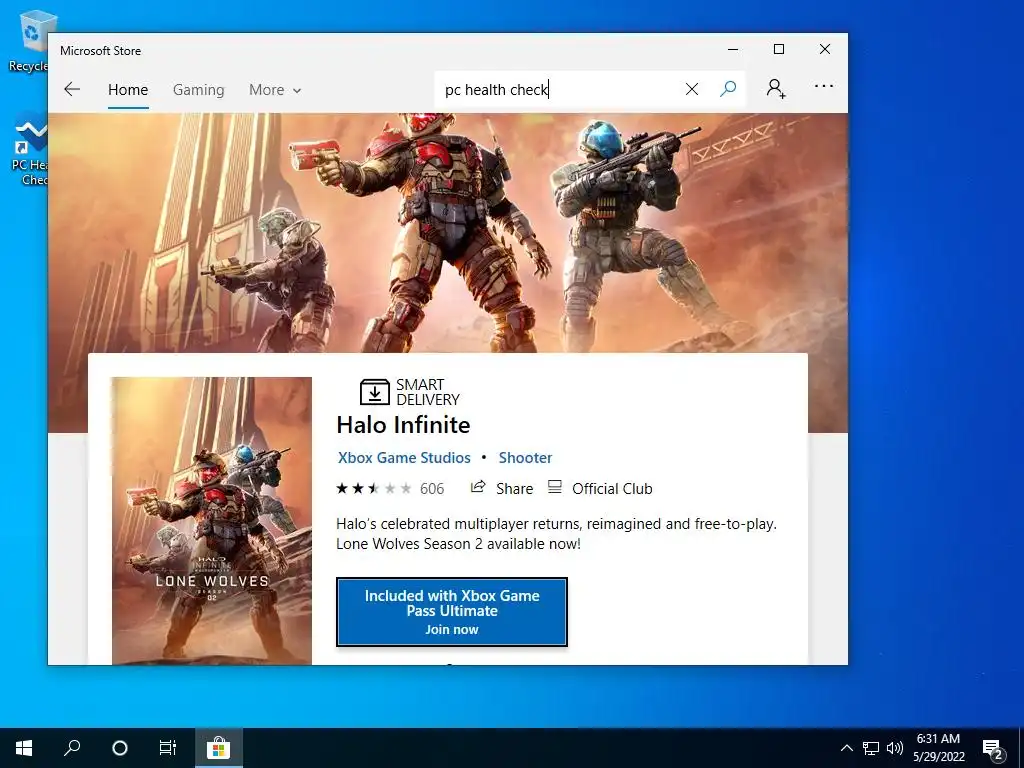This screenshot has width=1024, height=768.
Task: Open the Action Center notifications icon
Action: tap(993, 749)
